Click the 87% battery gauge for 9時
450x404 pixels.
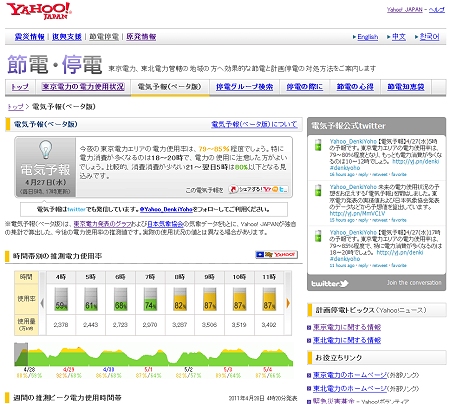tap(209, 299)
